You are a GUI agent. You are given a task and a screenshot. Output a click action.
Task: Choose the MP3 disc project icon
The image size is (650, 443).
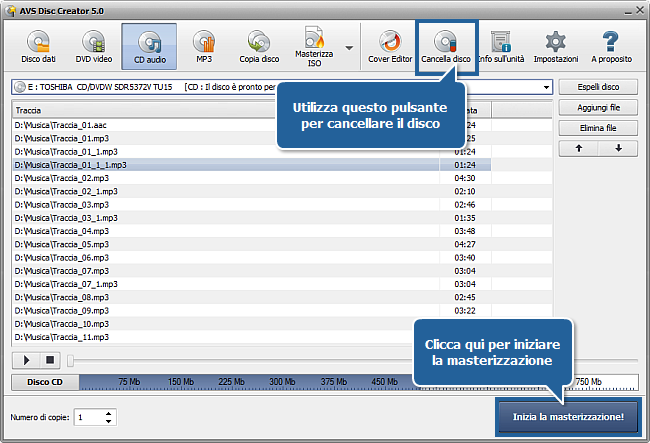click(204, 46)
